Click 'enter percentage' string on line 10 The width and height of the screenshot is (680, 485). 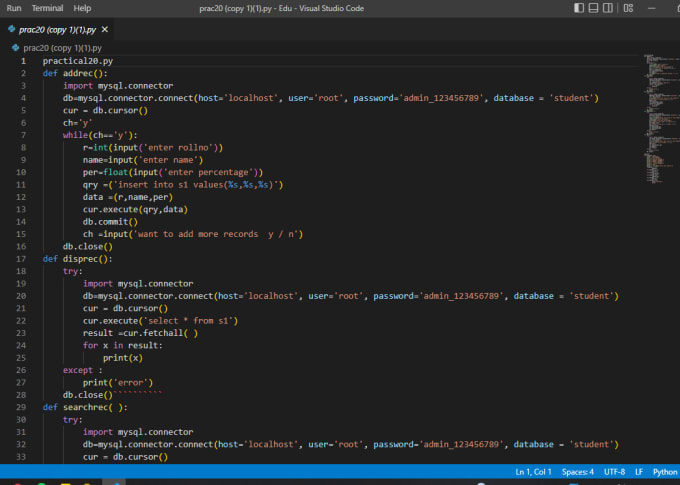[x=208, y=172]
